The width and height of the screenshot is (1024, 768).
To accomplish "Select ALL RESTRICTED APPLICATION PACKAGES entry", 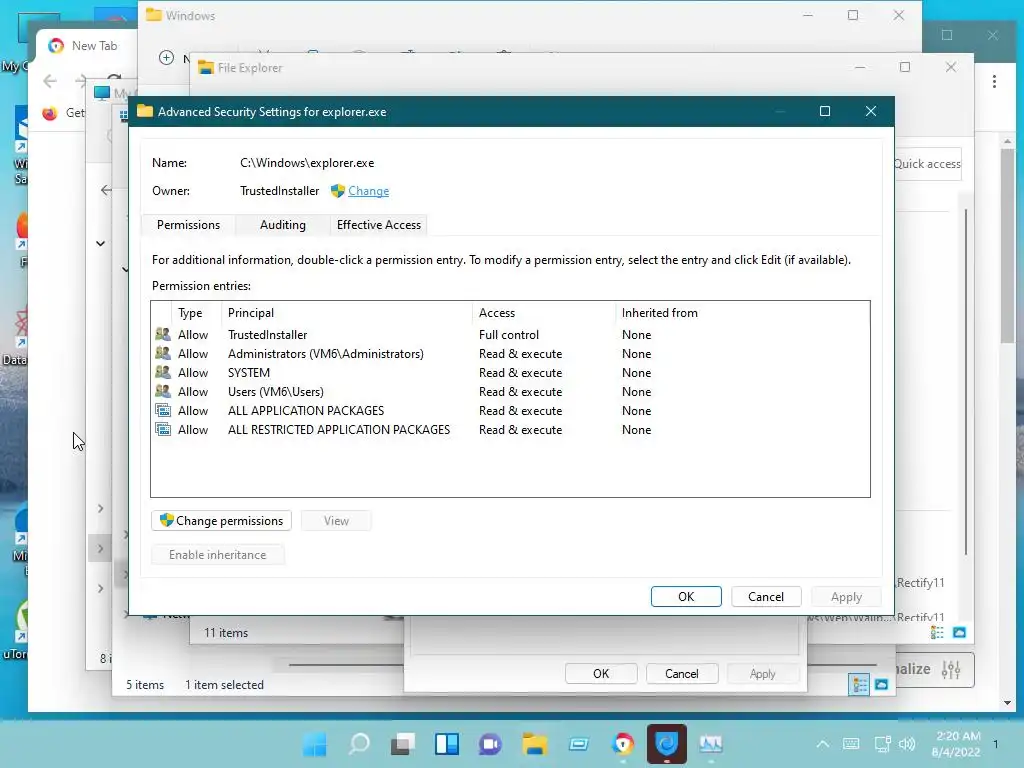I will (x=509, y=429).
